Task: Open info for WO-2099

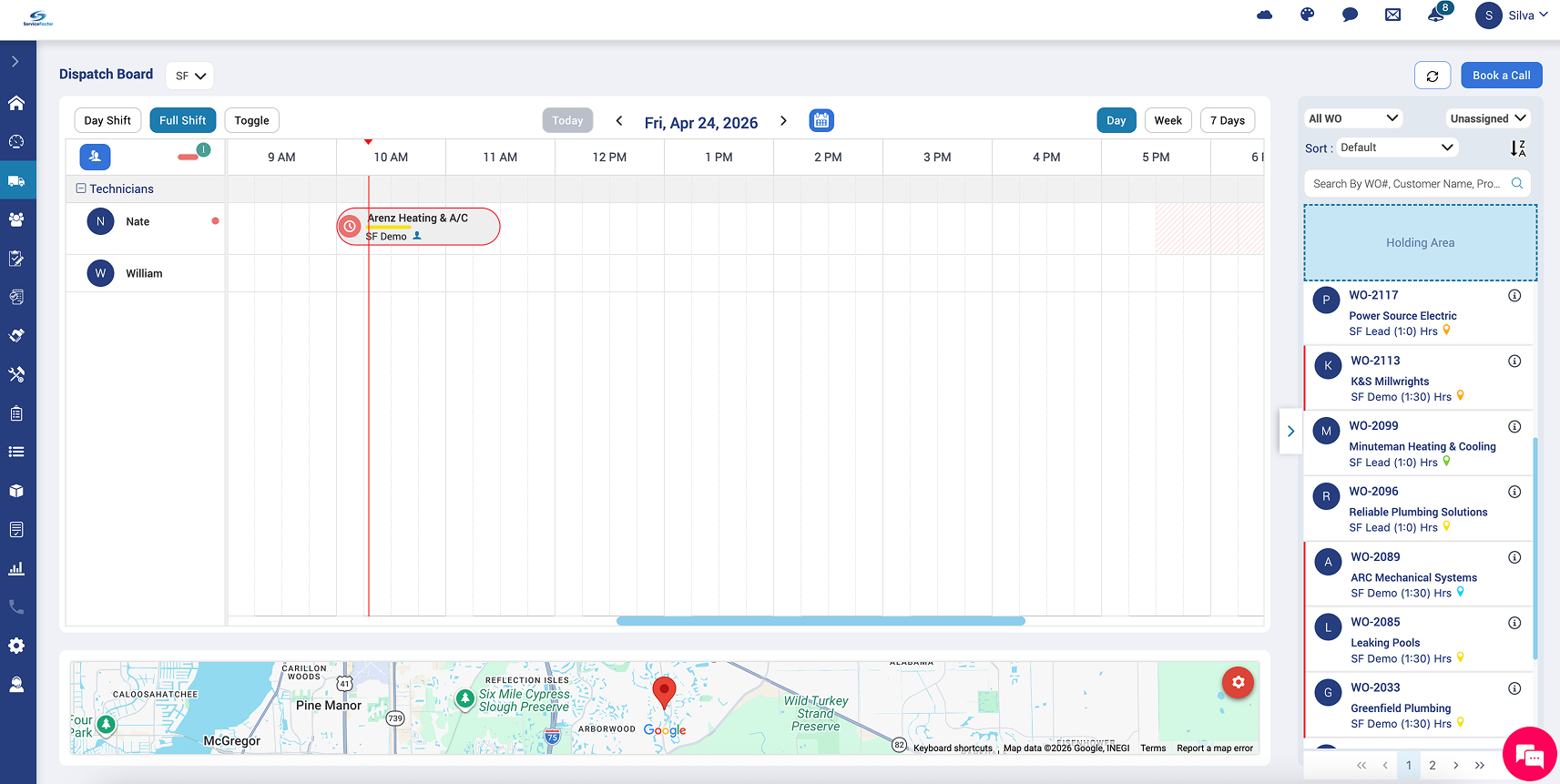Action: click(x=1514, y=427)
